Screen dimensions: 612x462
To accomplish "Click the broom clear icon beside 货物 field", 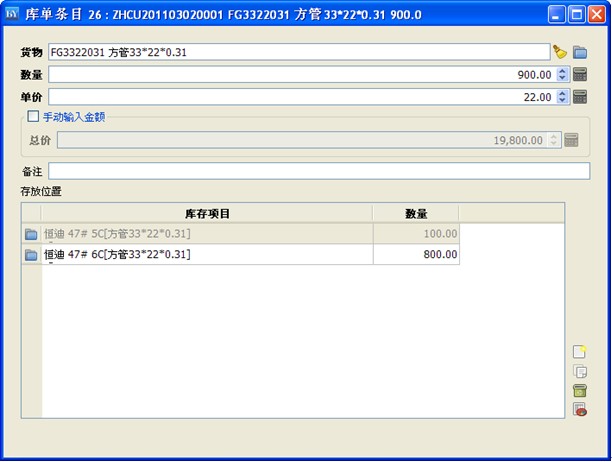I will click(x=559, y=52).
